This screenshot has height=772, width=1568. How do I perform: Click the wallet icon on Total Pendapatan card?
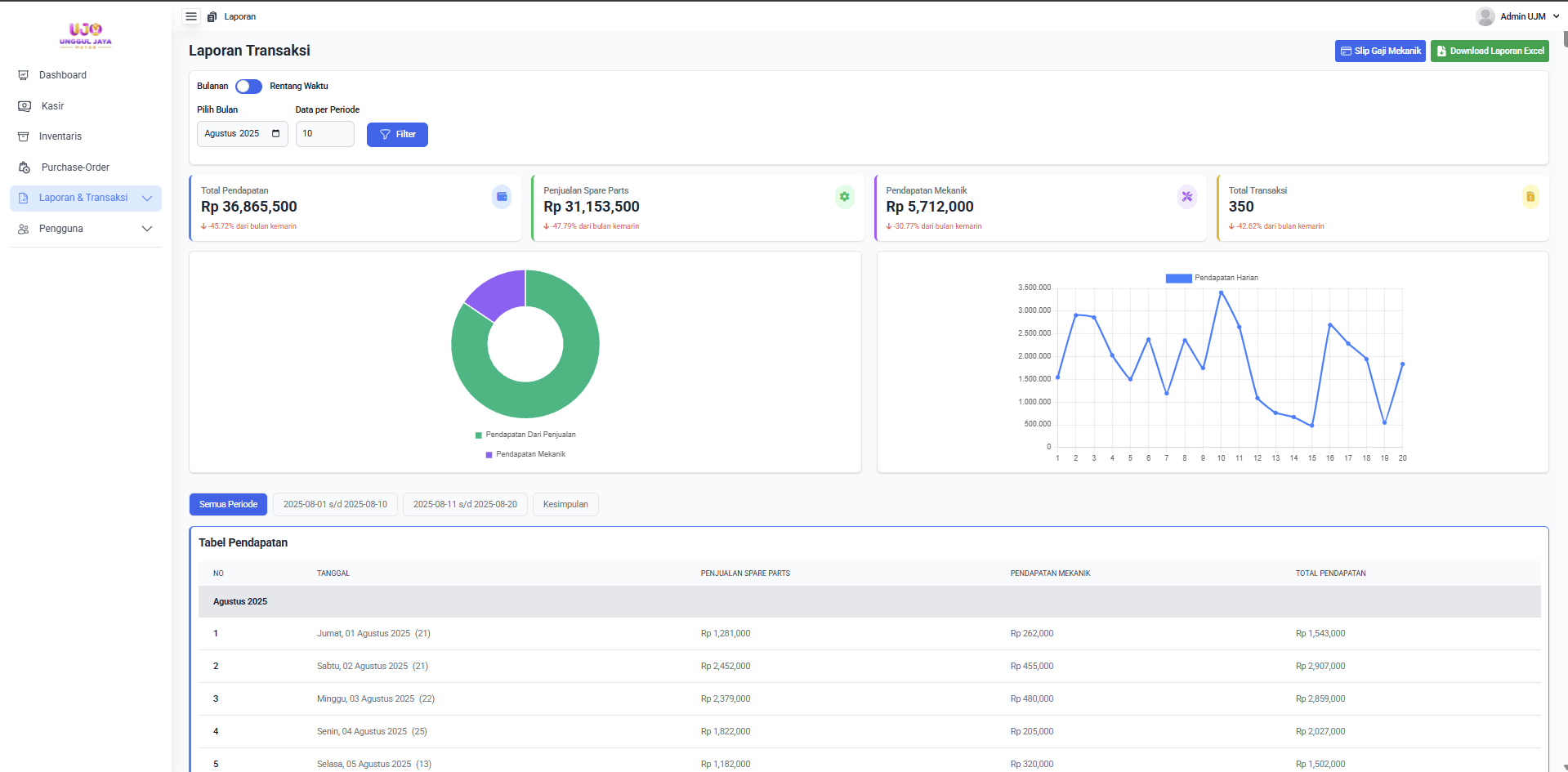coord(502,197)
